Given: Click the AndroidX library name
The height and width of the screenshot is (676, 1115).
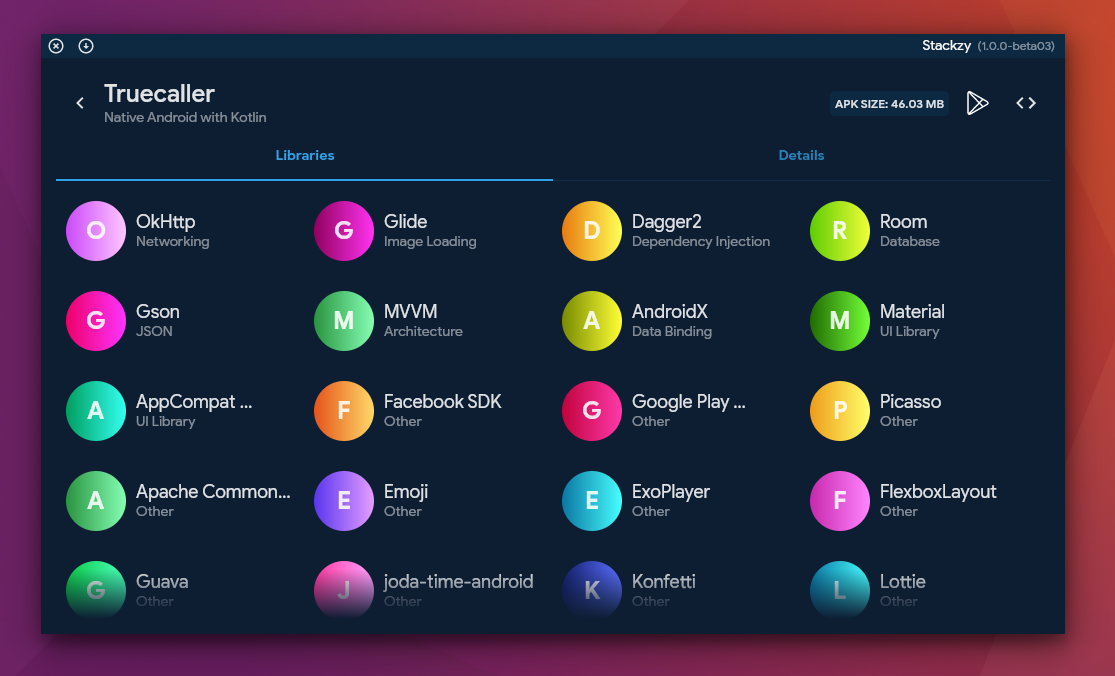Looking at the screenshot, I should (670, 311).
